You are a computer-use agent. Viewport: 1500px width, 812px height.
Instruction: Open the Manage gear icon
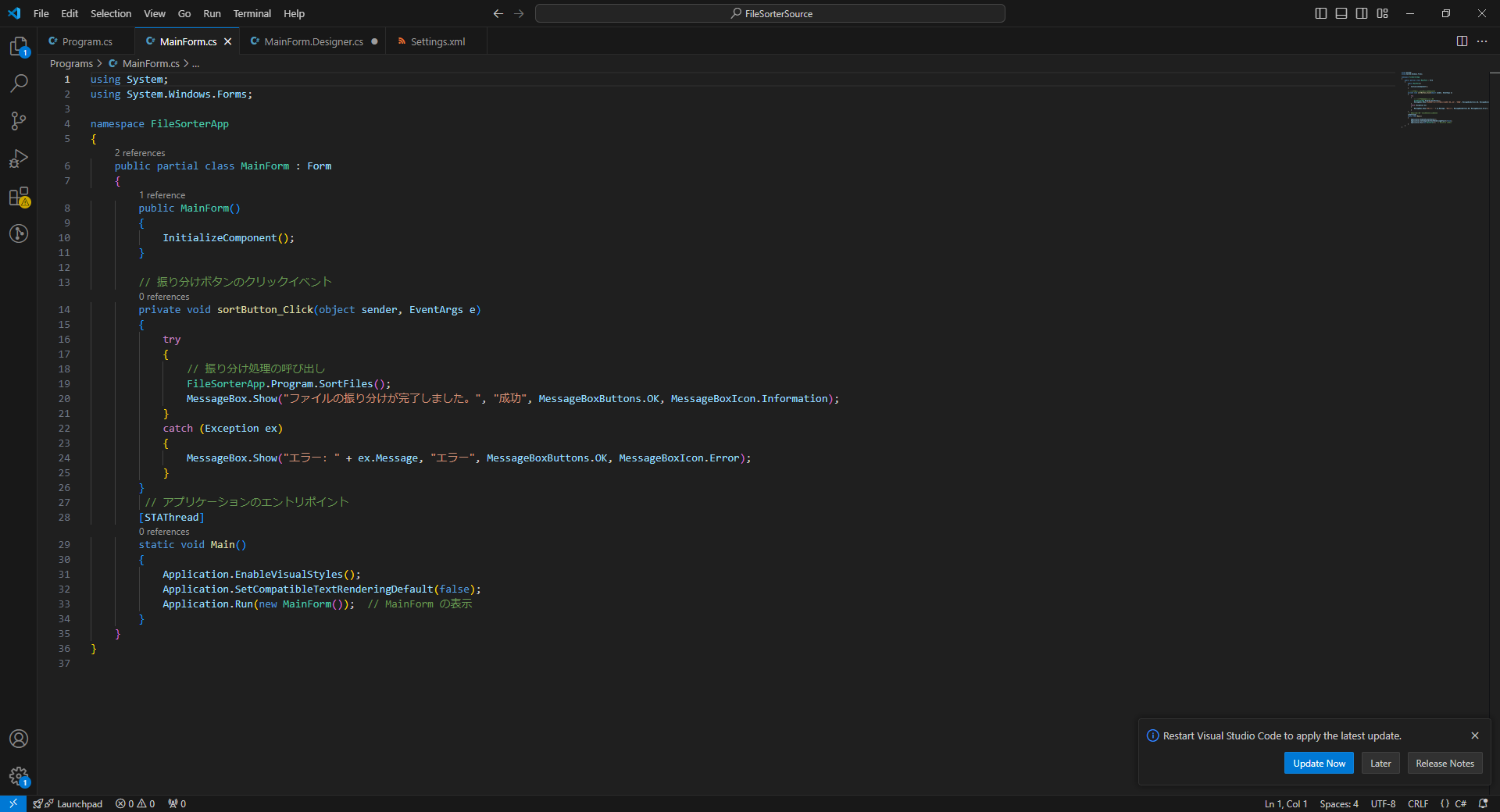click(19, 776)
